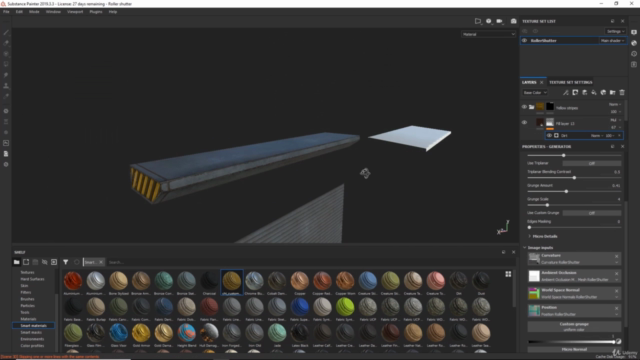Adjust the Triplanar Blending Contrast slider
This screenshot has width=640, height=360.
pos(574,178)
